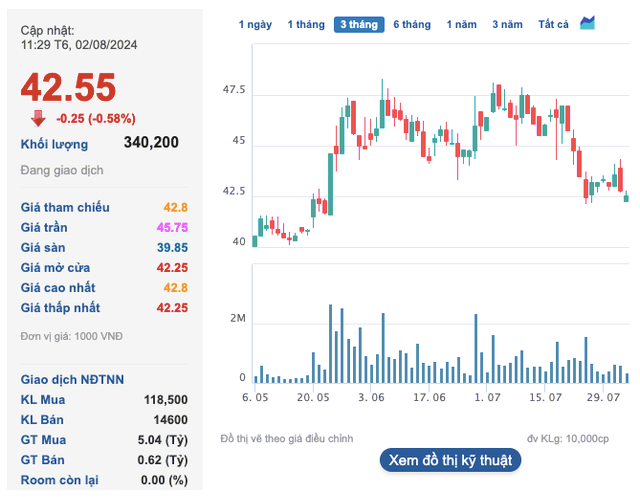This screenshot has height=497, width=640.
Task: Choose the 3 năm time range
Action: [x=508, y=24]
